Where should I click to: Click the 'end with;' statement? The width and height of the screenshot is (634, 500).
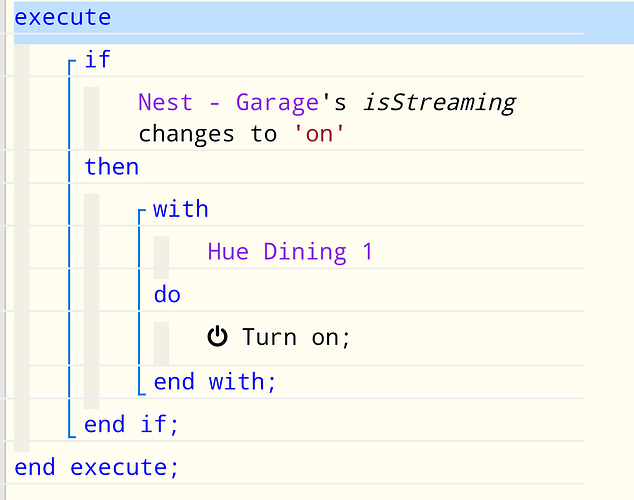pos(215,382)
